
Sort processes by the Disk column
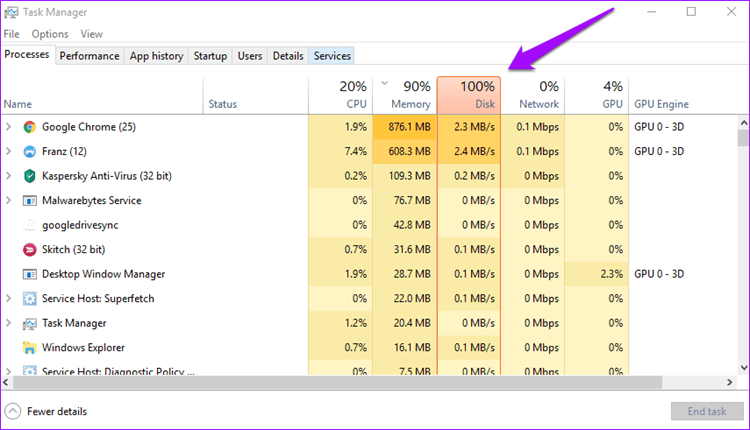coord(469,95)
